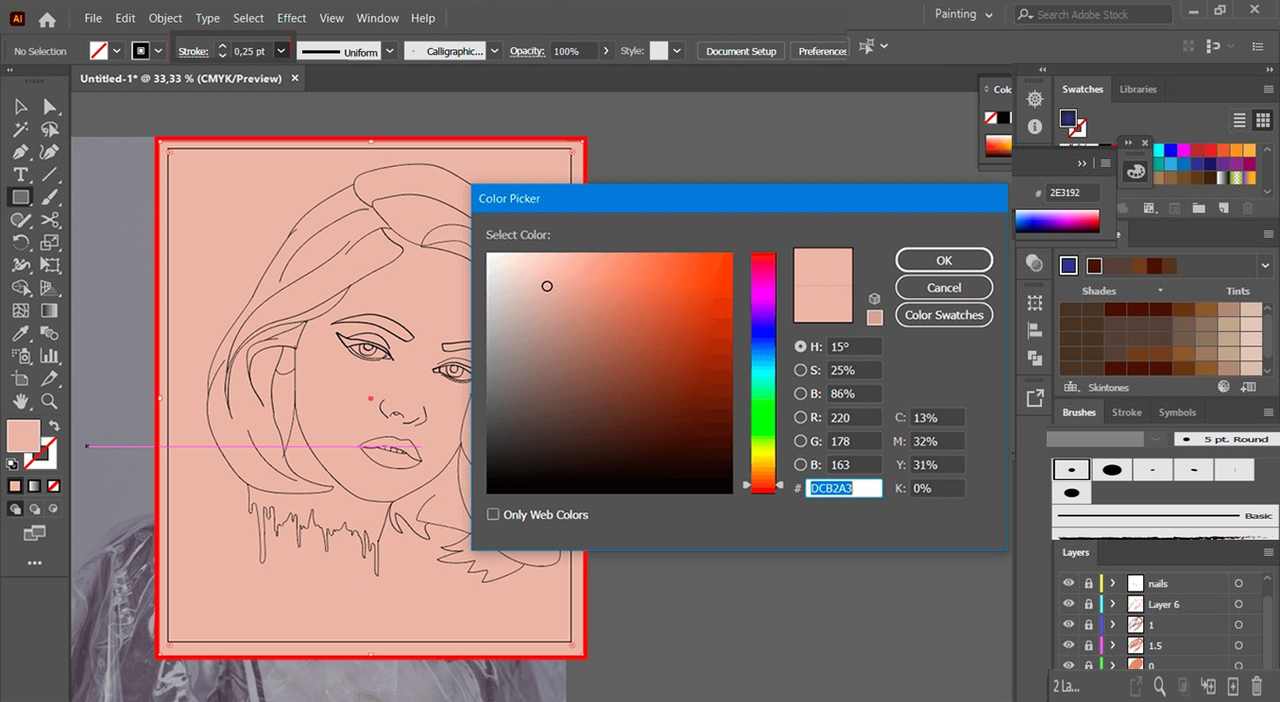Screen dimensions: 1280x702
Task: Enable the Only Web Colors checkbox
Action: pos(493,514)
